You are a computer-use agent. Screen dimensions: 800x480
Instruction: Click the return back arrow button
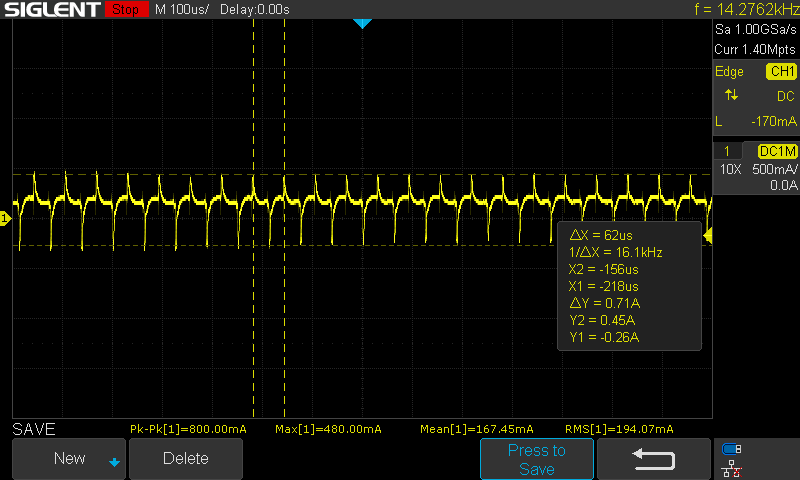point(654,459)
